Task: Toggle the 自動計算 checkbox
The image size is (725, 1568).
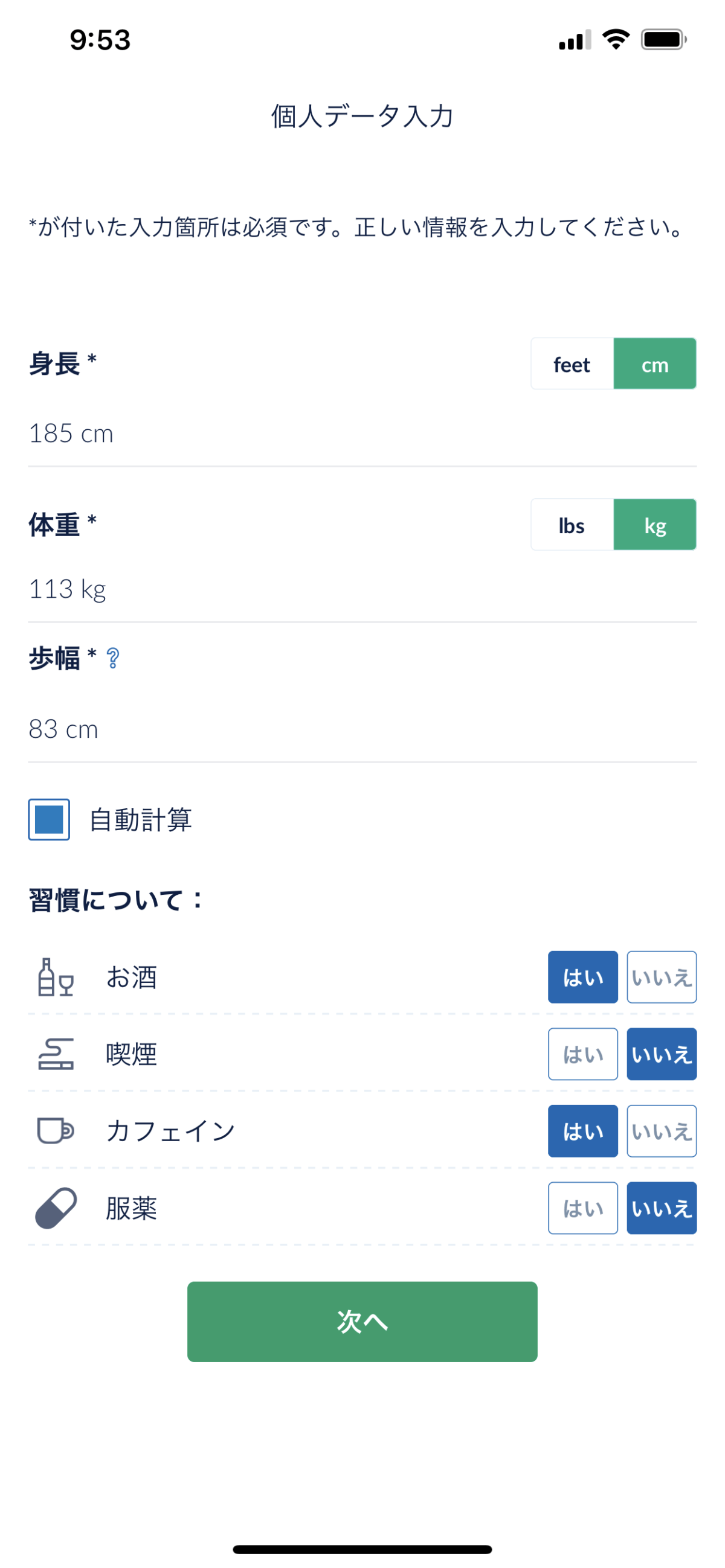Action: 50,819
